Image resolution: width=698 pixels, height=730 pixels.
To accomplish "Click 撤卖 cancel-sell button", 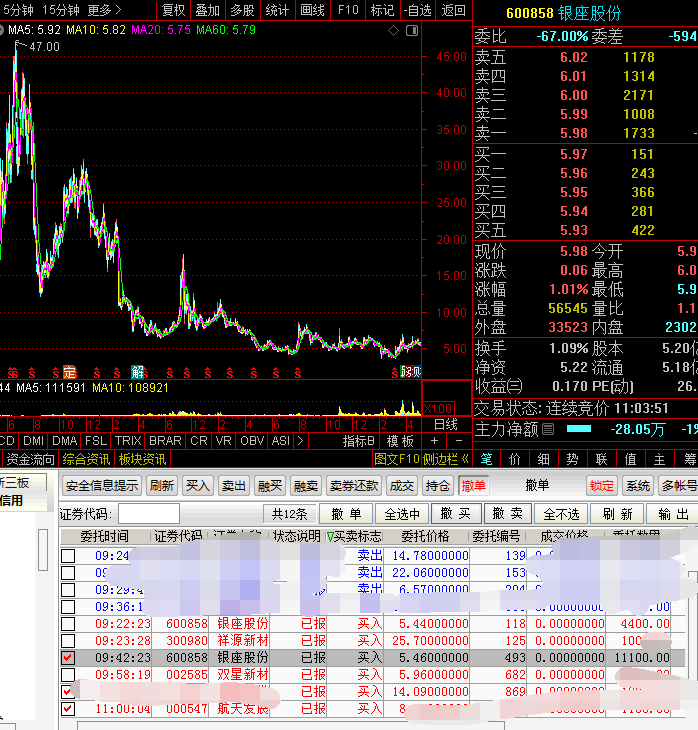I will click(x=508, y=514).
